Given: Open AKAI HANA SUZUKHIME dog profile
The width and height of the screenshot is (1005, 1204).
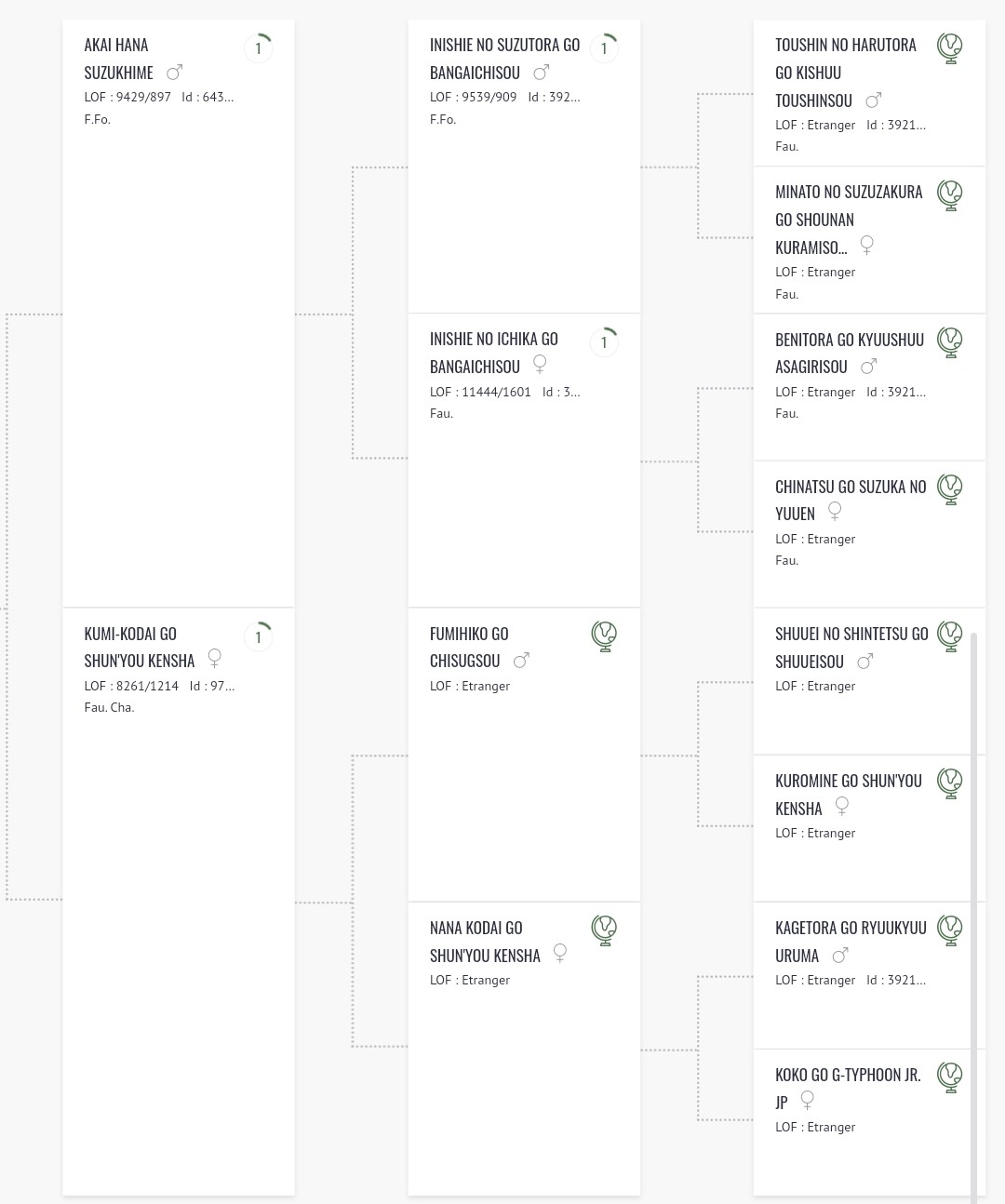Looking at the screenshot, I should click(118, 59).
